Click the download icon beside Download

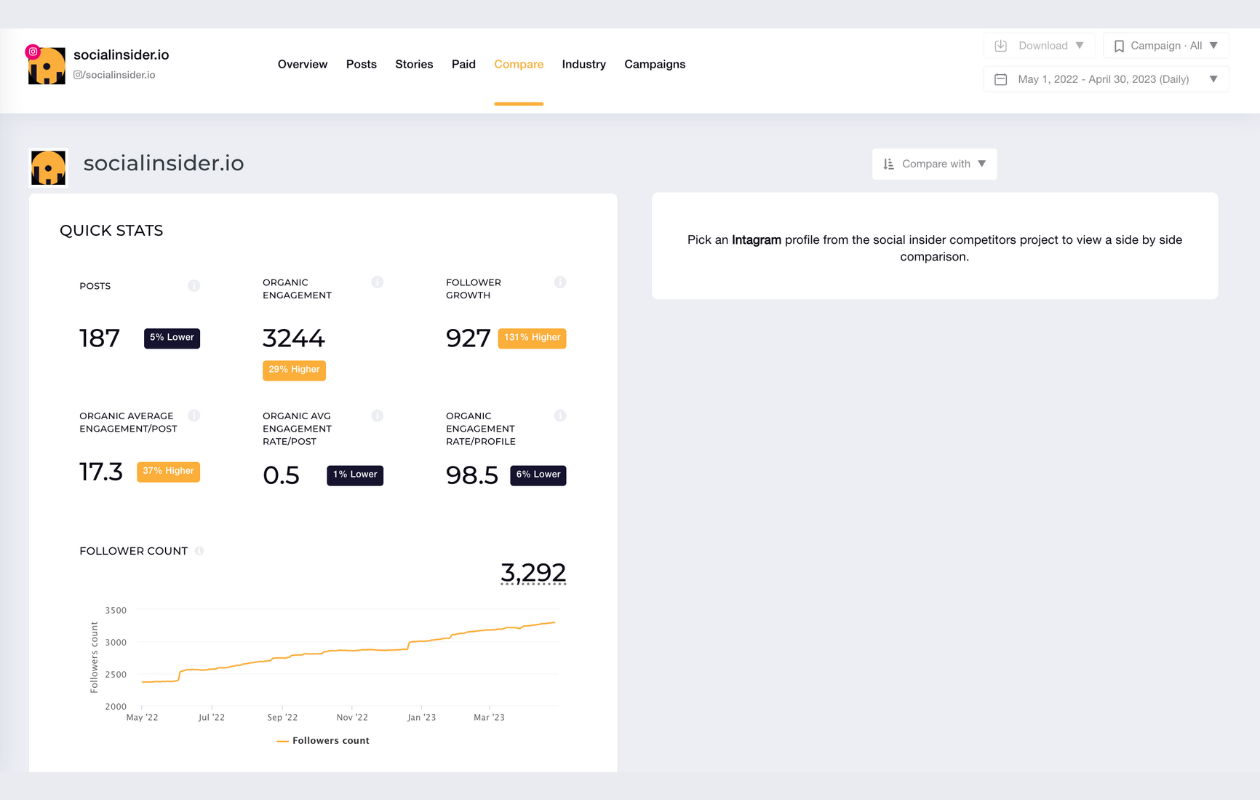pyautogui.click(x=1001, y=46)
